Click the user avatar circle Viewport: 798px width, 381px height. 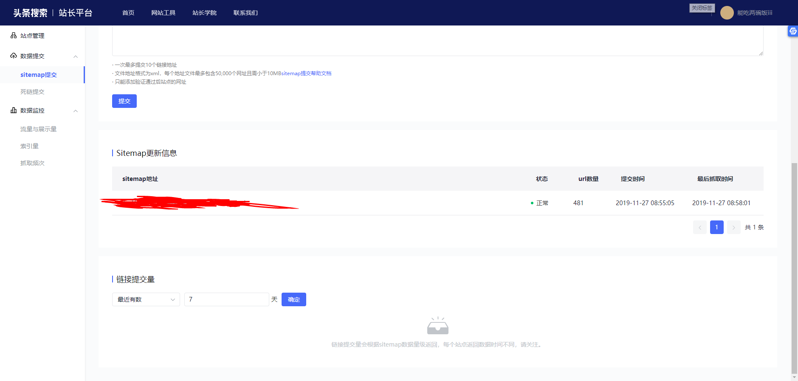[727, 13]
